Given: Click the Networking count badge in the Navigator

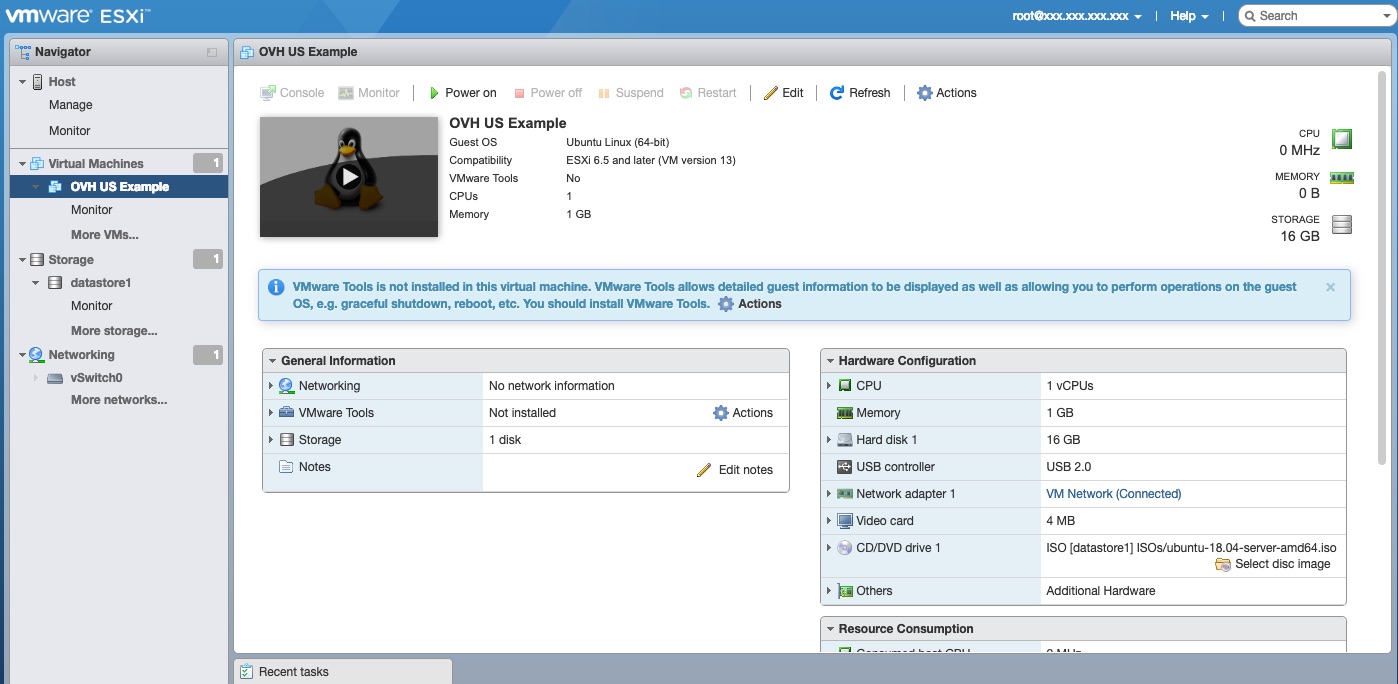Looking at the screenshot, I should coord(208,355).
